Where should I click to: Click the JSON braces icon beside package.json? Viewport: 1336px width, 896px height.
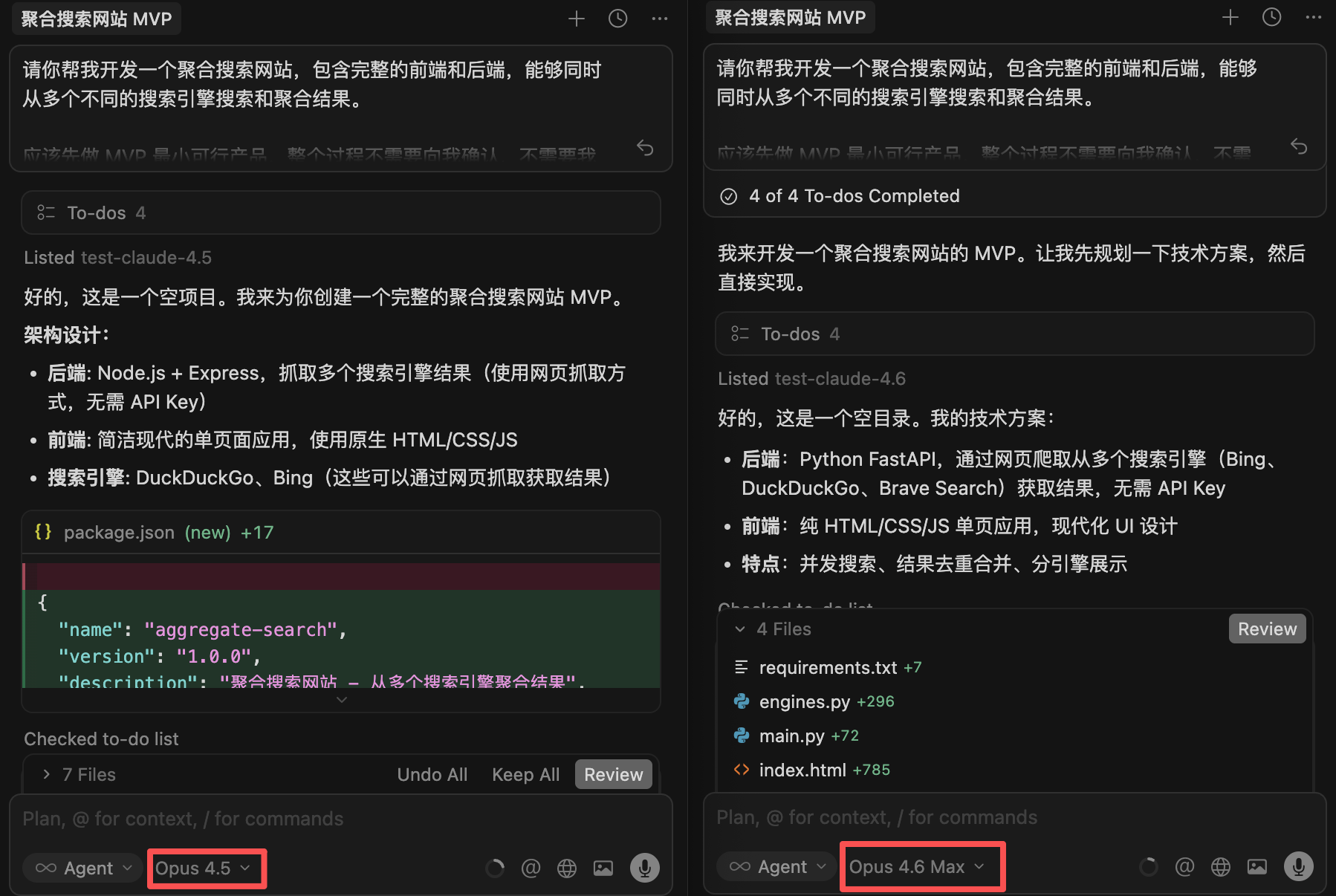click(43, 532)
